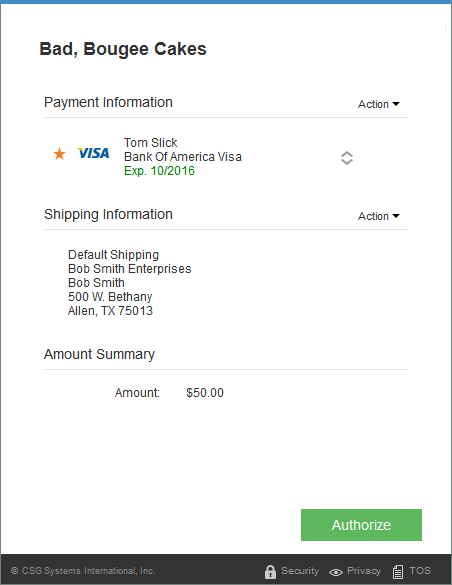
Task: Click the Default Shipping address block
Action: tap(129, 282)
